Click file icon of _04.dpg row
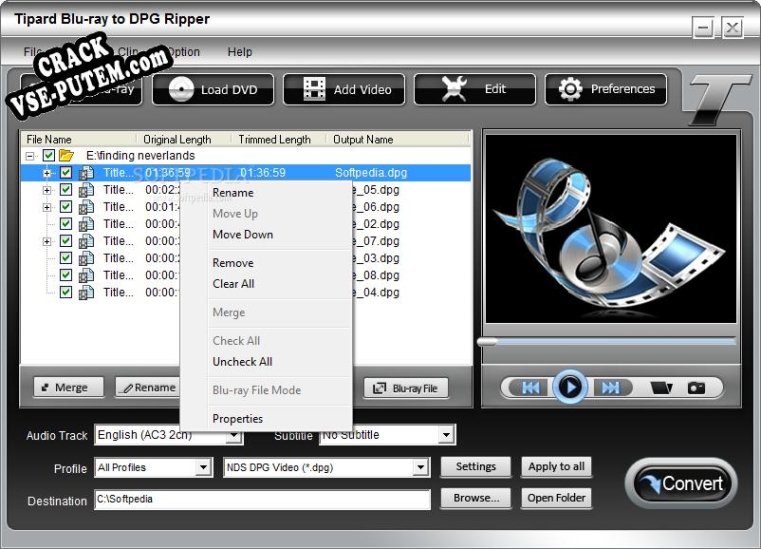Screen dimensions: 761x549 (x=86, y=293)
